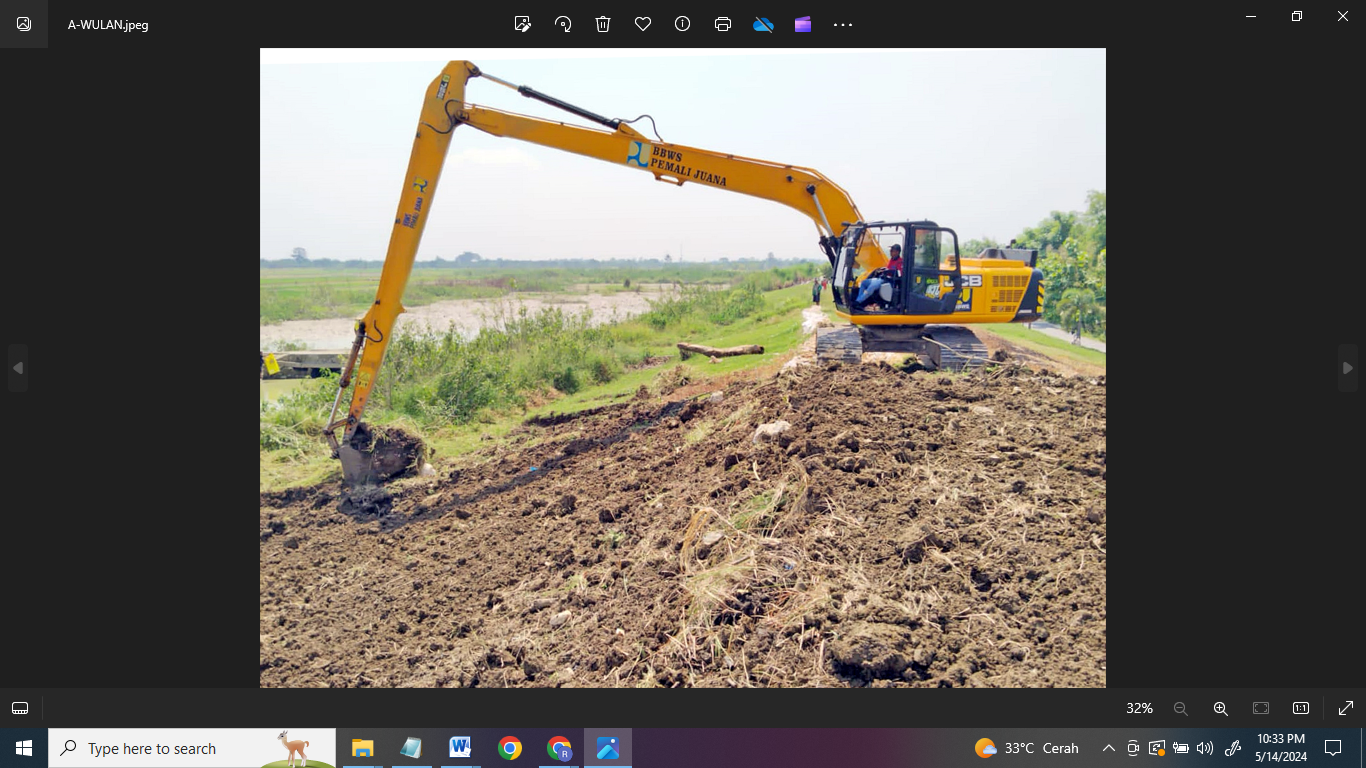Screen dimensions: 1366x768
Task: Select the A-WULAN.jpeg title tab
Action: 106,24
